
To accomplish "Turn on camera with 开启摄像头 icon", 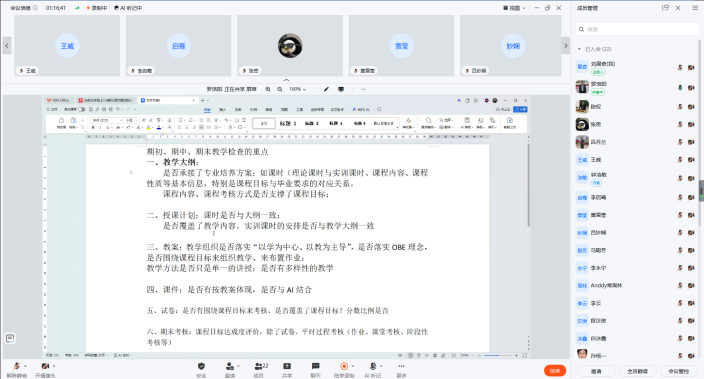I will pyautogui.click(x=45, y=366).
